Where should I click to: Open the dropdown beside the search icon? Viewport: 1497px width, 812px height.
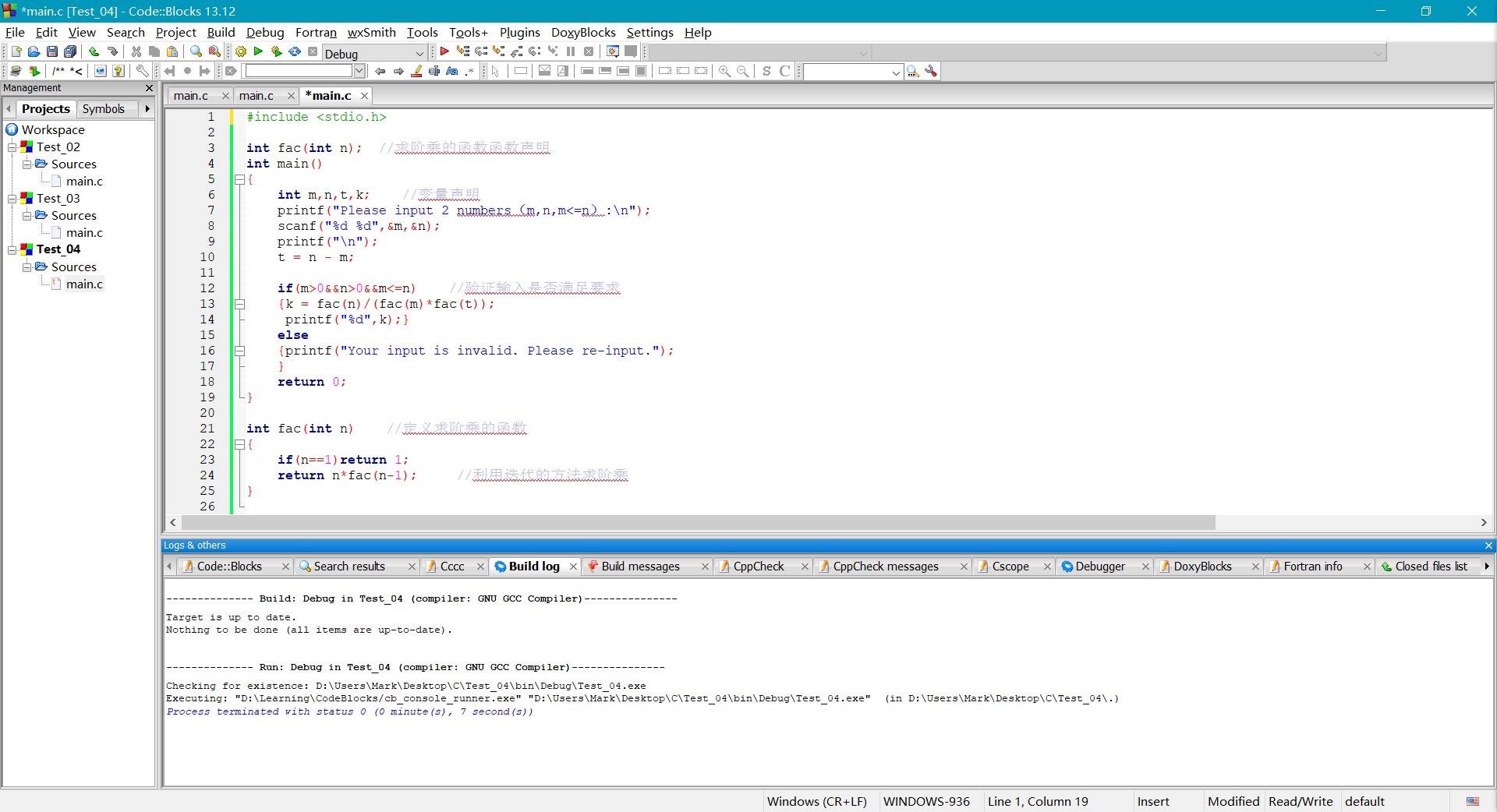(x=896, y=72)
